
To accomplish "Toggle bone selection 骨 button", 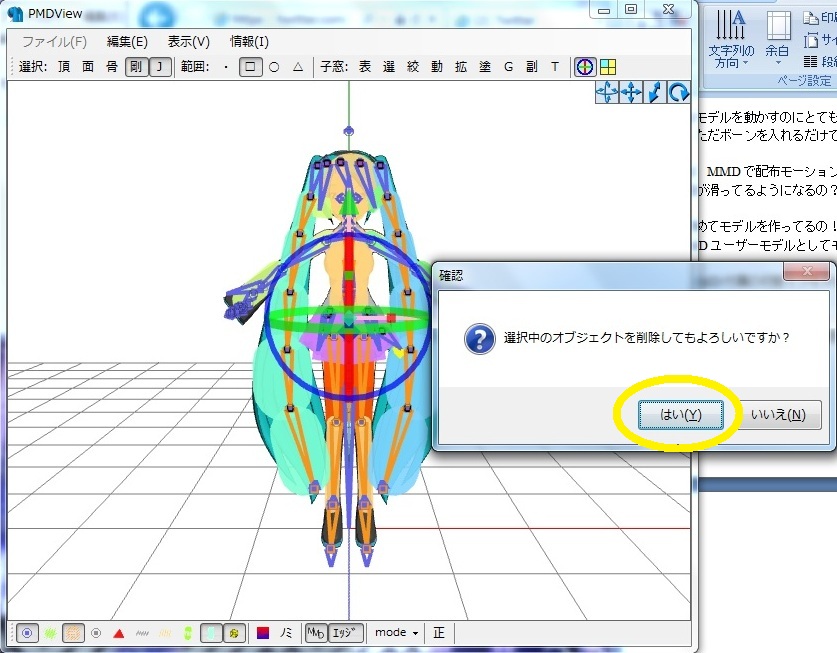I will point(112,67).
